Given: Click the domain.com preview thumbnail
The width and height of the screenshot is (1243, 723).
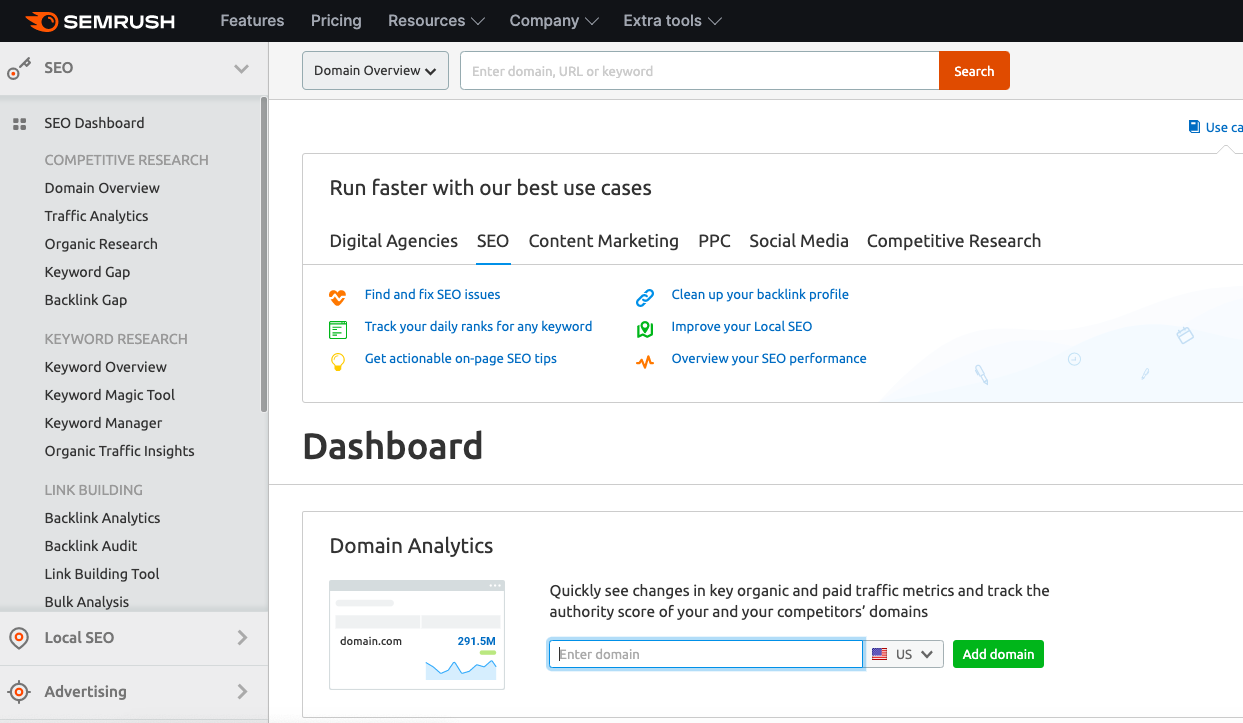Looking at the screenshot, I should pyautogui.click(x=417, y=634).
